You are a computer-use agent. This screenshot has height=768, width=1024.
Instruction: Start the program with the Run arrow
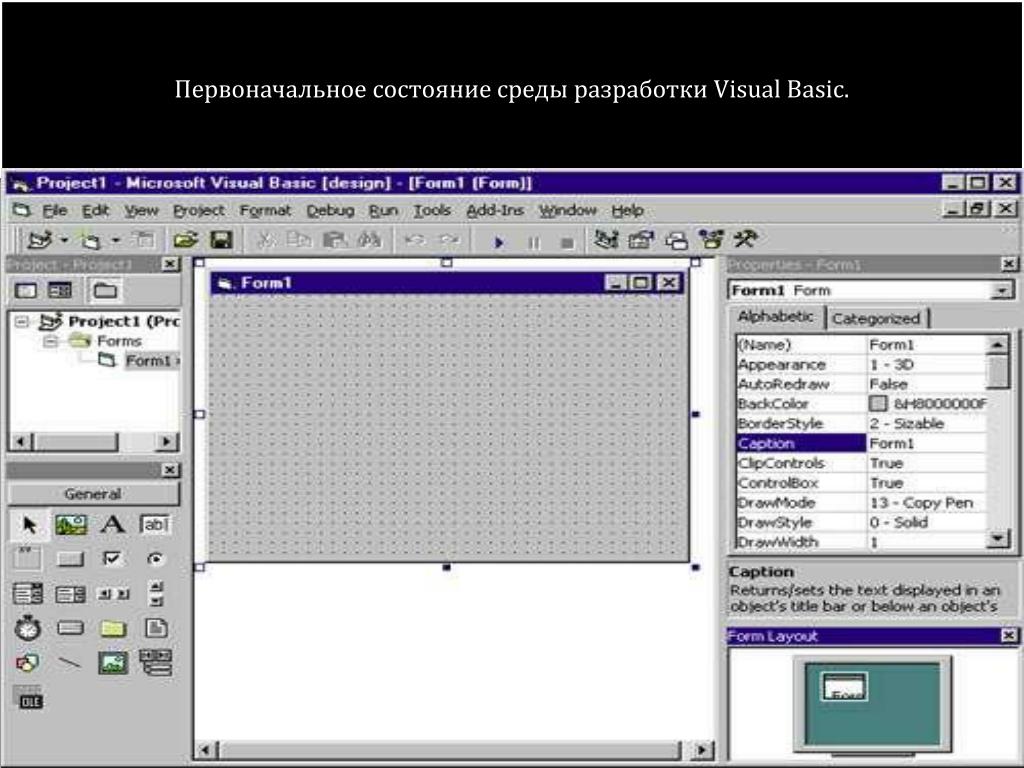coord(499,242)
